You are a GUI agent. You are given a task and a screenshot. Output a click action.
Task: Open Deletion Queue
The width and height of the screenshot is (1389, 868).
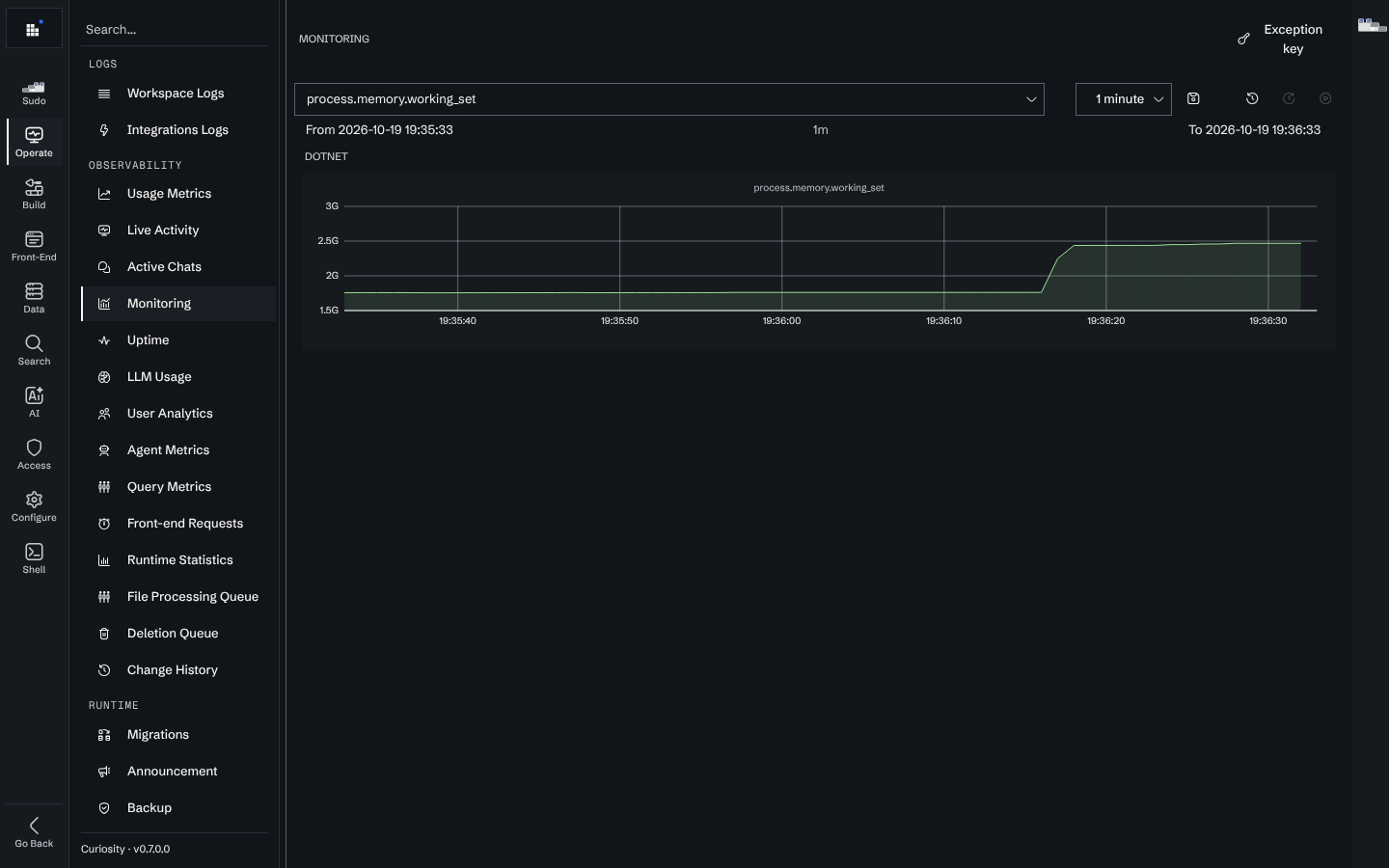pos(178,634)
